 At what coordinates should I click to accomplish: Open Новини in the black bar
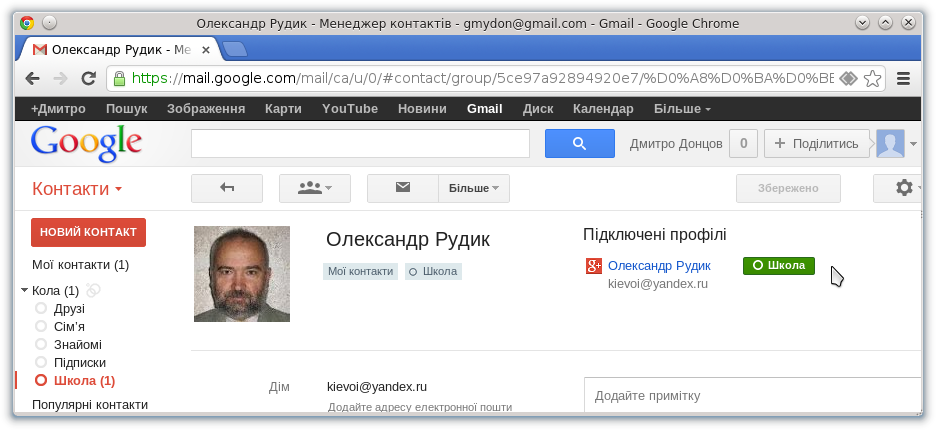coord(422,109)
